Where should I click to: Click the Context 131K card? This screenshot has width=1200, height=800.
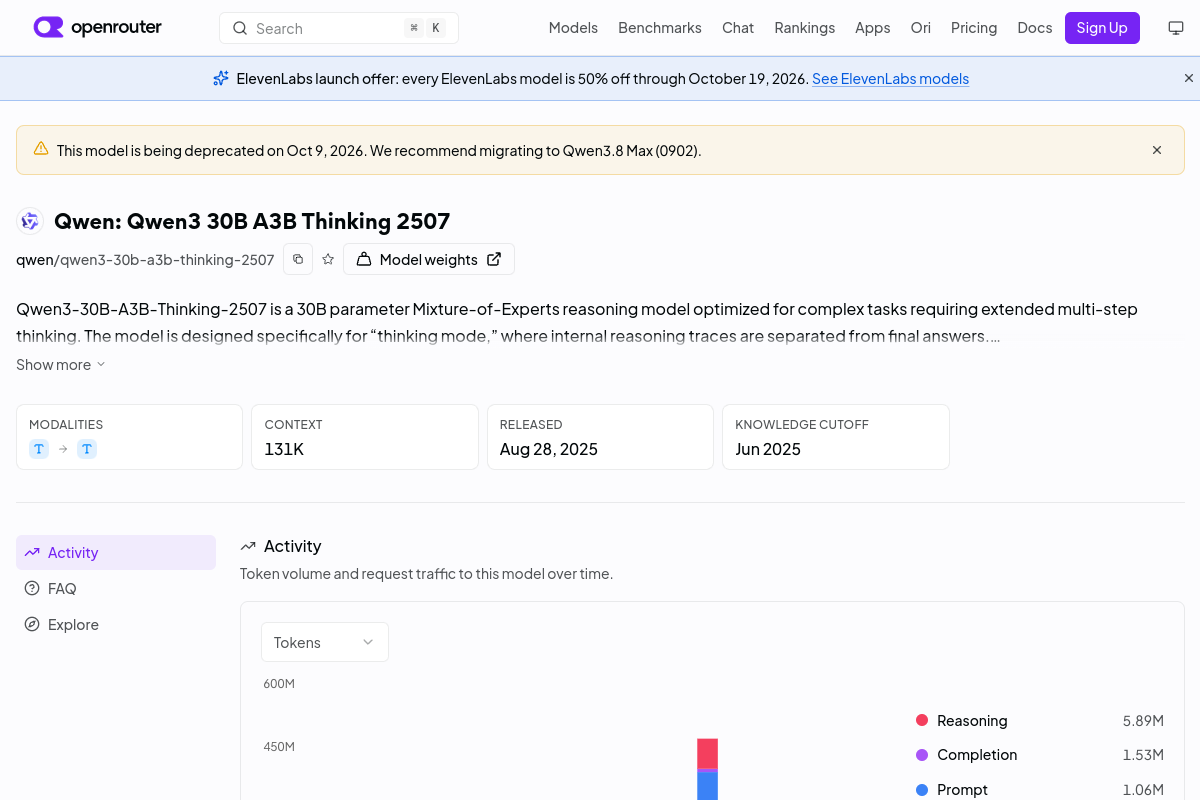pos(365,437)
